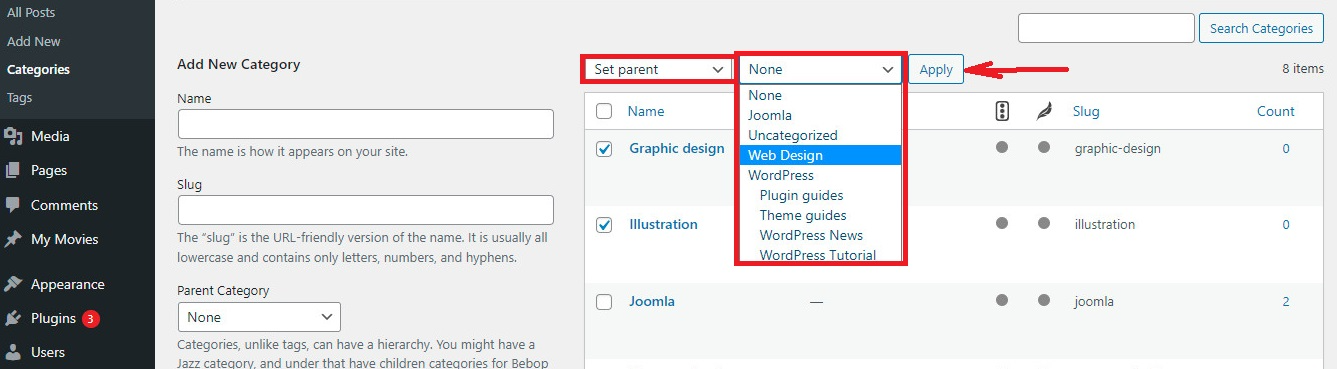Choose WordPress Tutorial from the parent list

click(820, 254)
